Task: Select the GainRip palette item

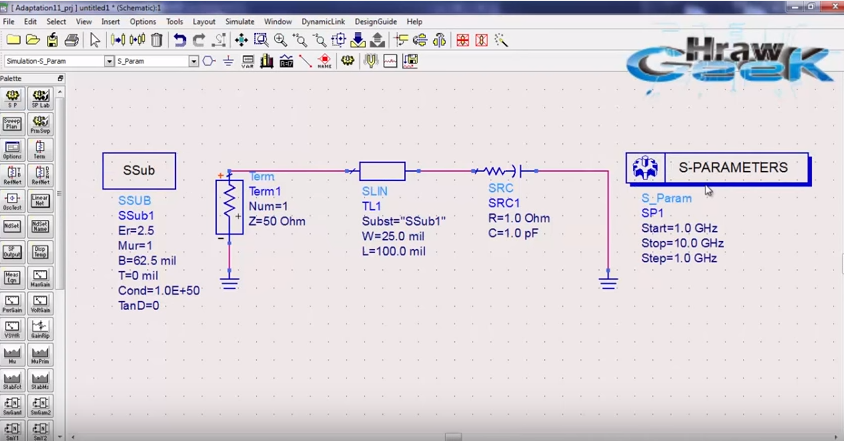Action: [x=40, y=328]
